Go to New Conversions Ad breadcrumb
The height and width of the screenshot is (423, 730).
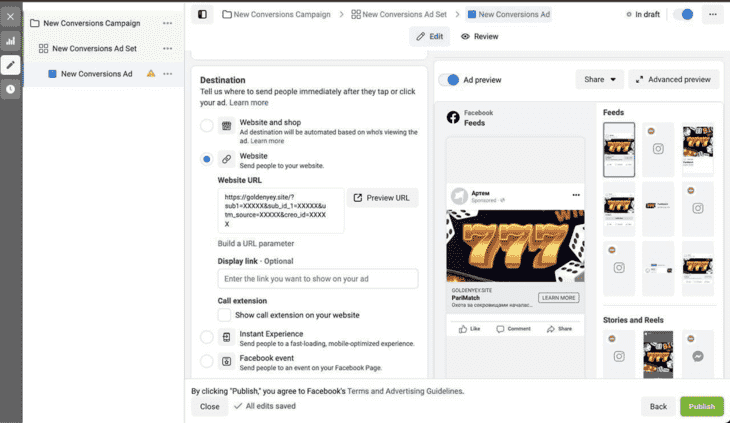[509, 14]
